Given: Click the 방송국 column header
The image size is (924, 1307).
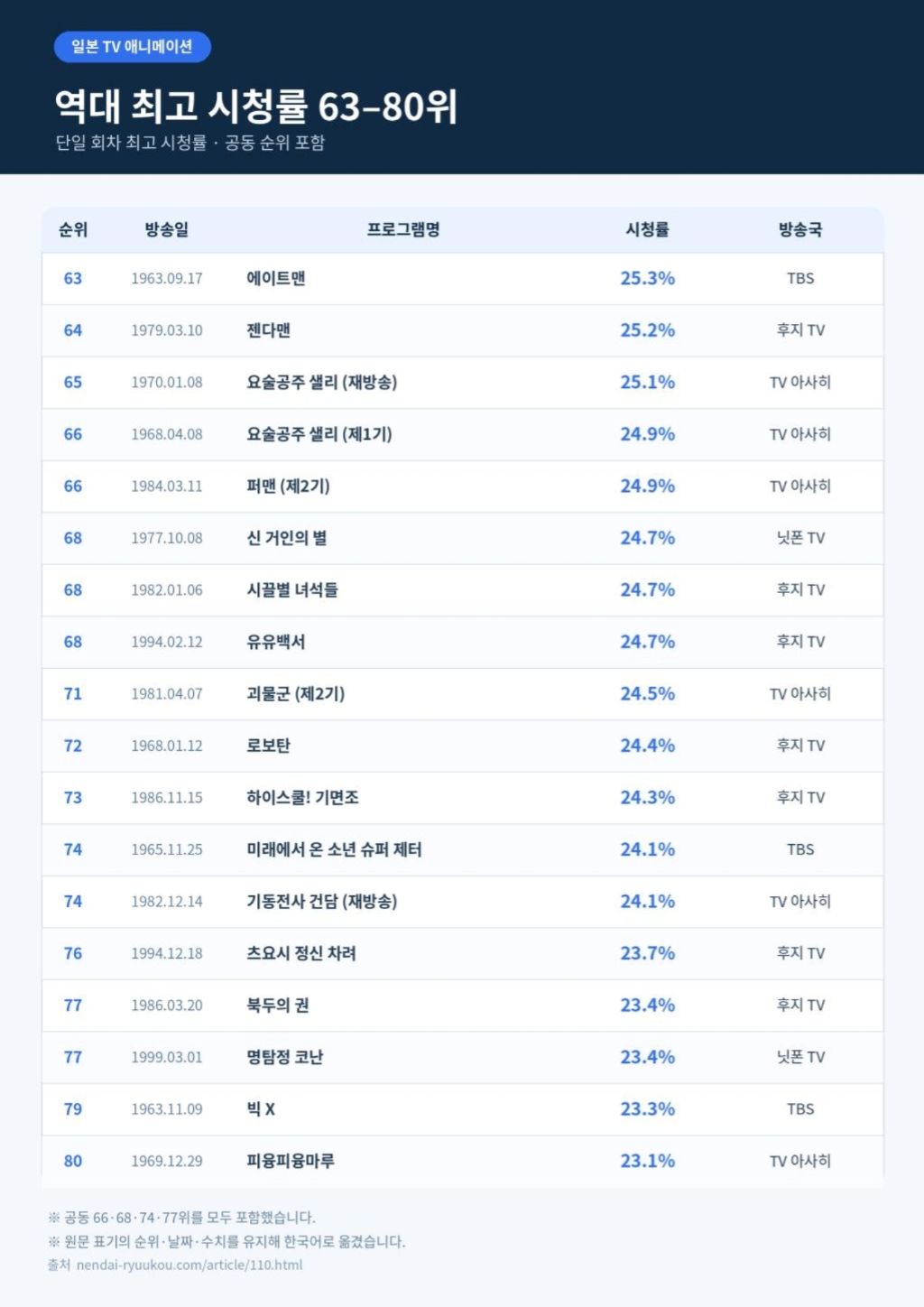Looking at the screenshot, I should tap(800, 229).
